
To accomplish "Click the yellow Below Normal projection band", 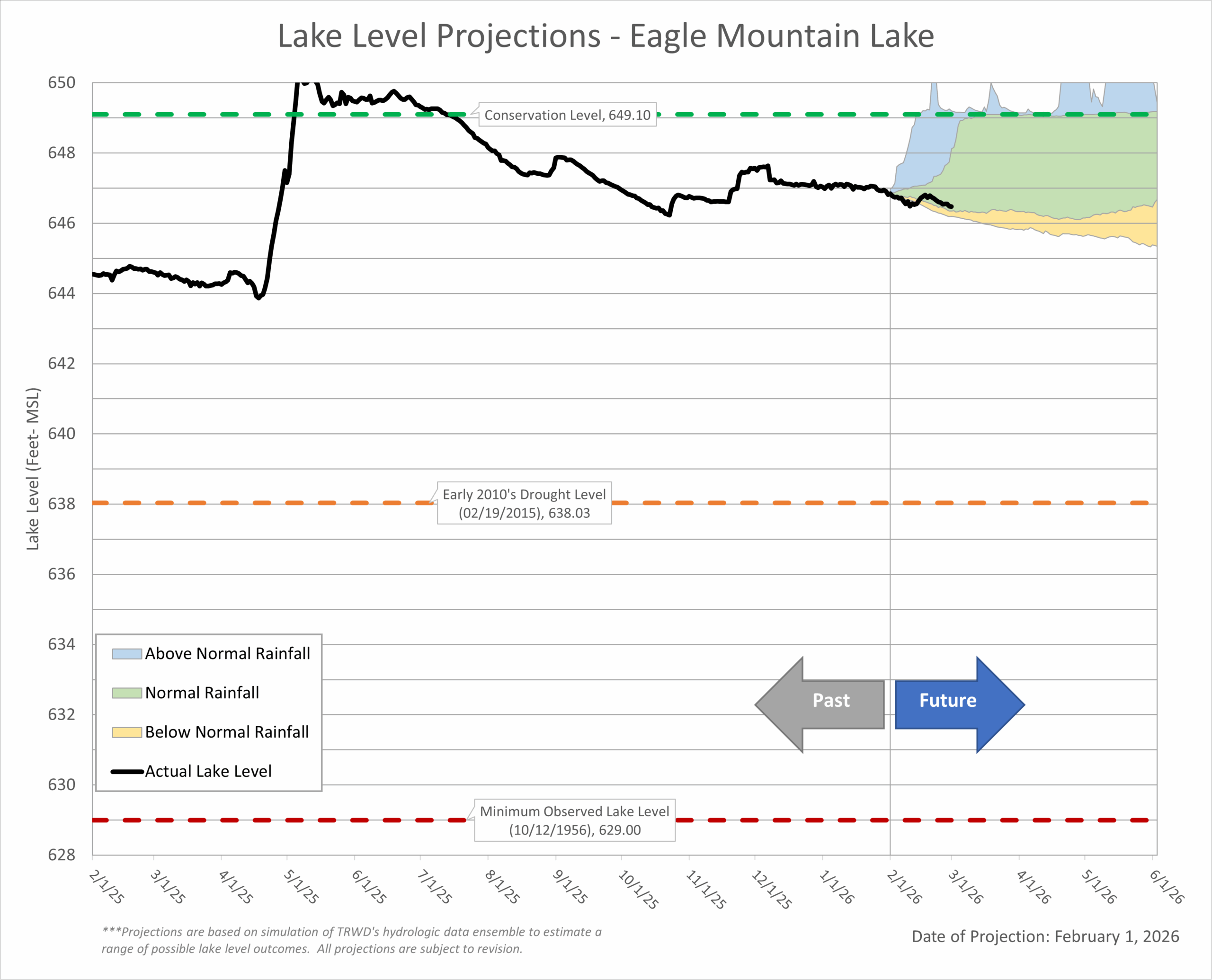I will coord(1129,226).
